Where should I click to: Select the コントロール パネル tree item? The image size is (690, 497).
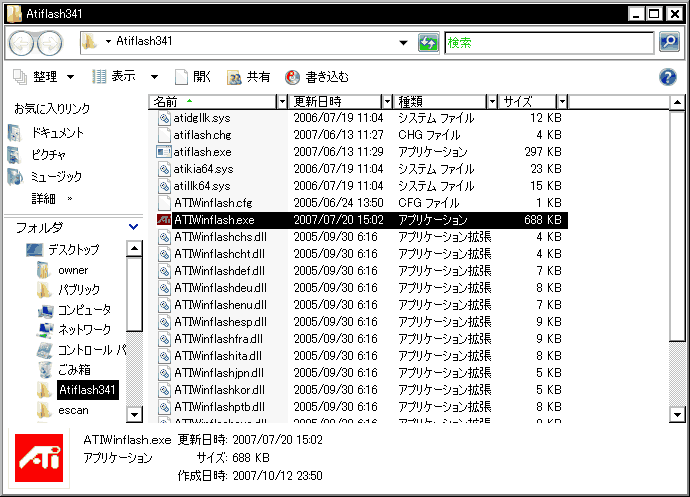92,350
